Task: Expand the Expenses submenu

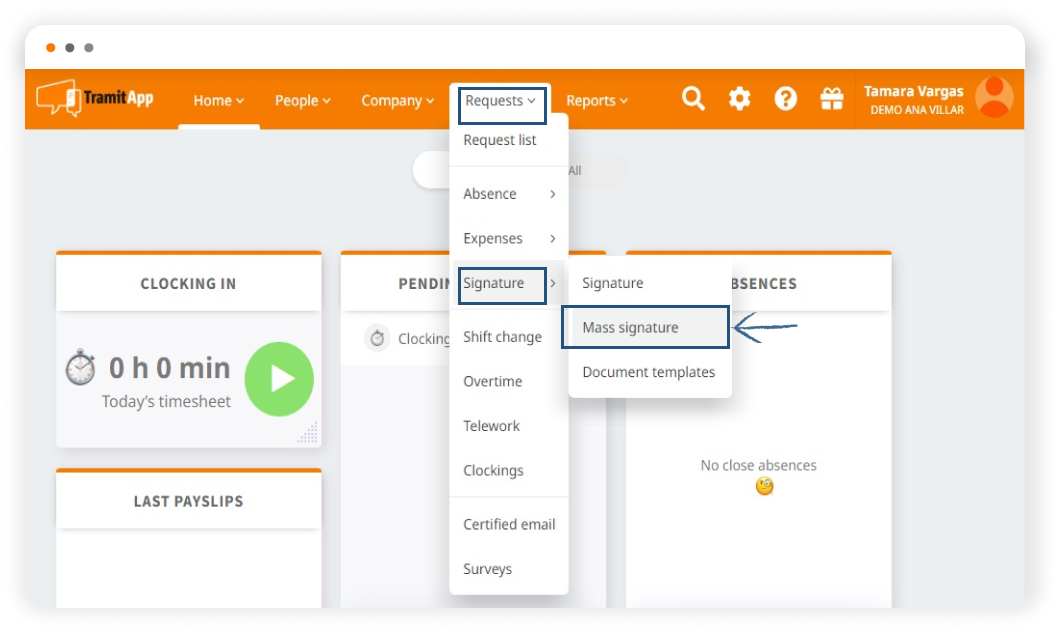Action: pyautogui.click(x=508, y=238)
